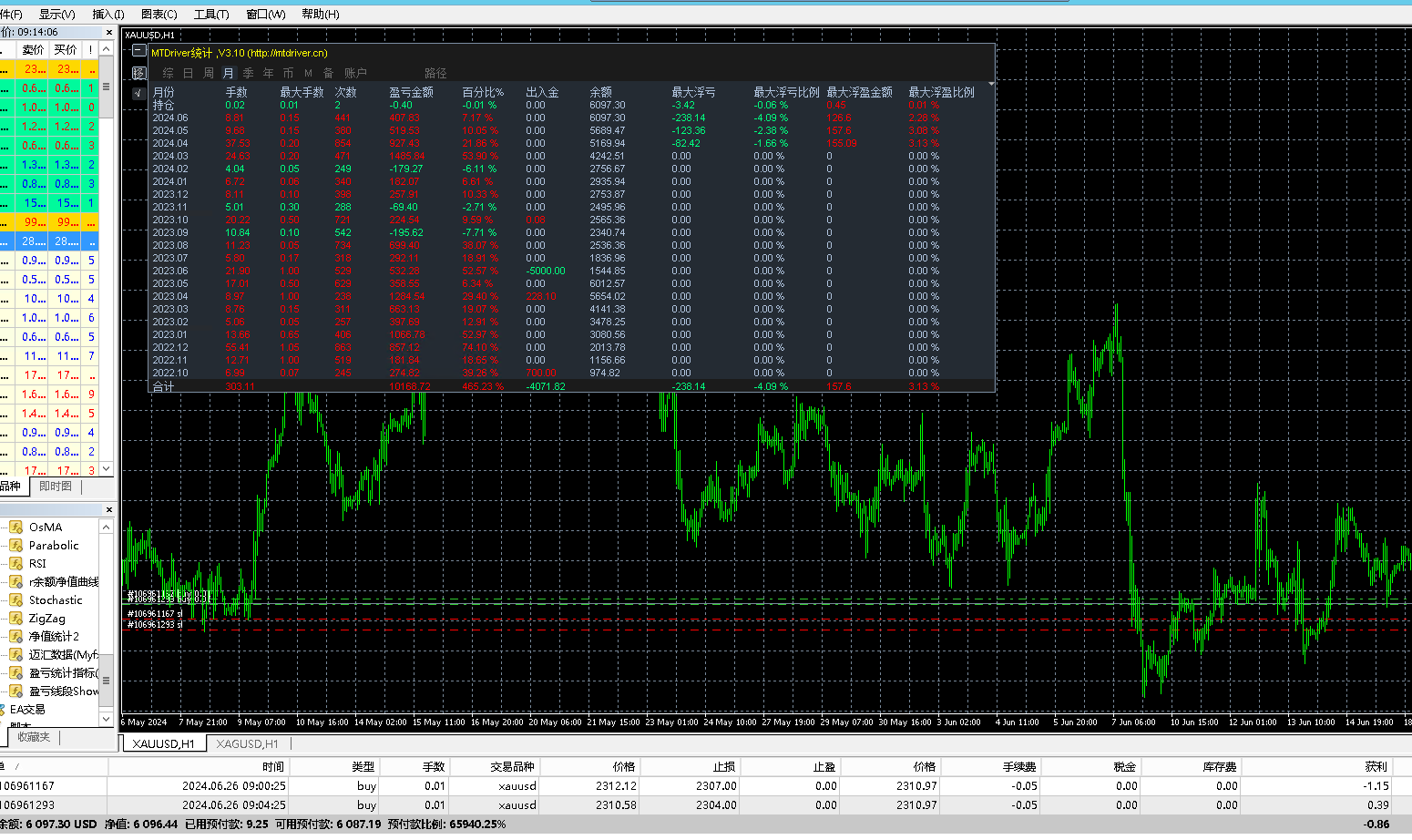Viewport: 1412px width, 840px height.
Task: Click the 盈亏统计指标 indicator icon
Action: [x=15, y=672]
